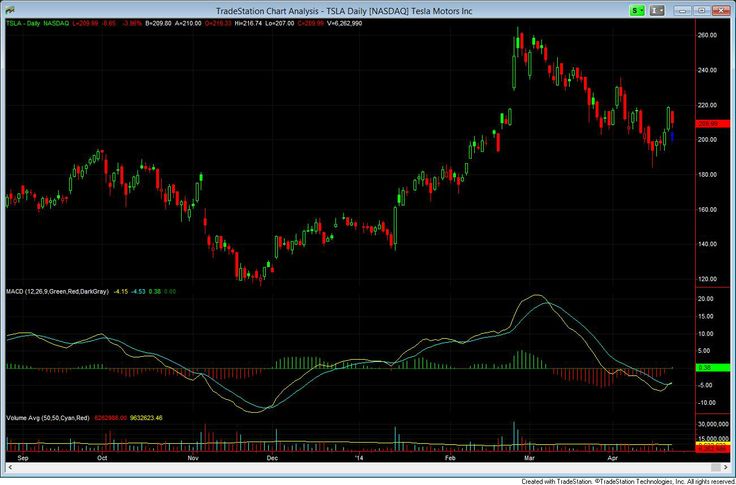Click the 'Oct' date axis label
736x485 pixels.
tap(103, 456)
